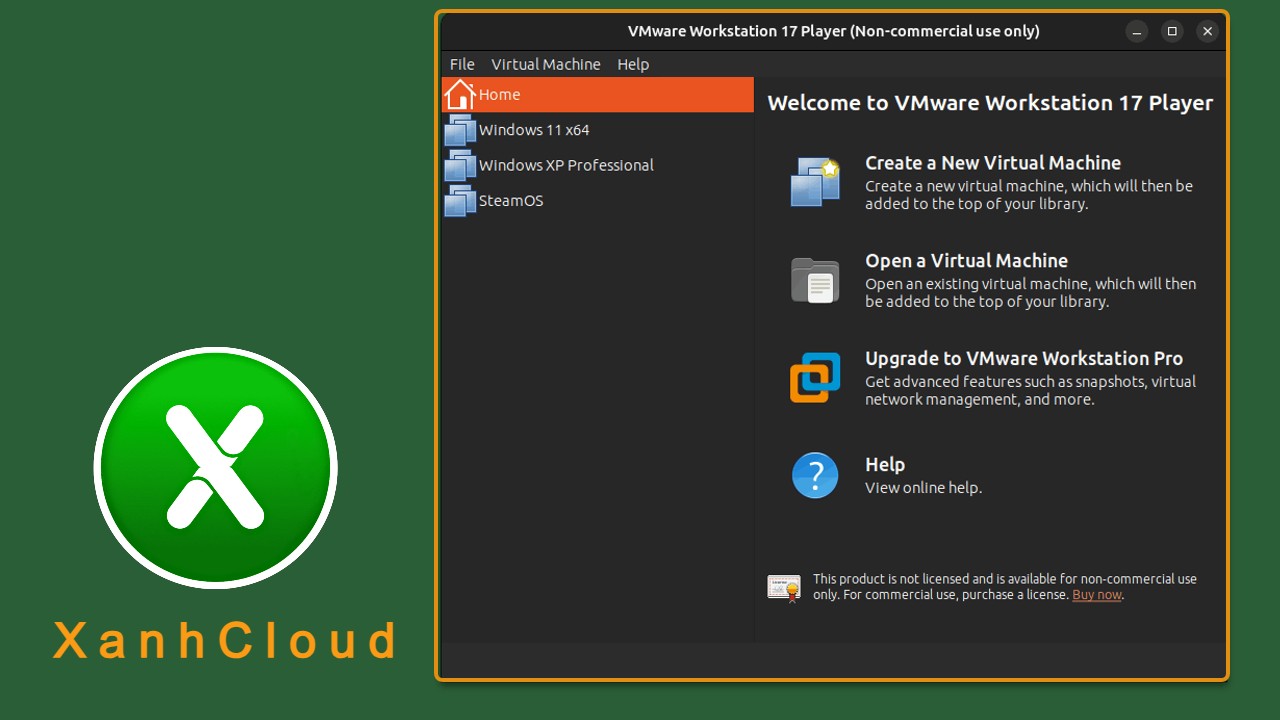Click the Open a Virtual Machine folder icon
The image size is (1280, 720).
point(815,280)
